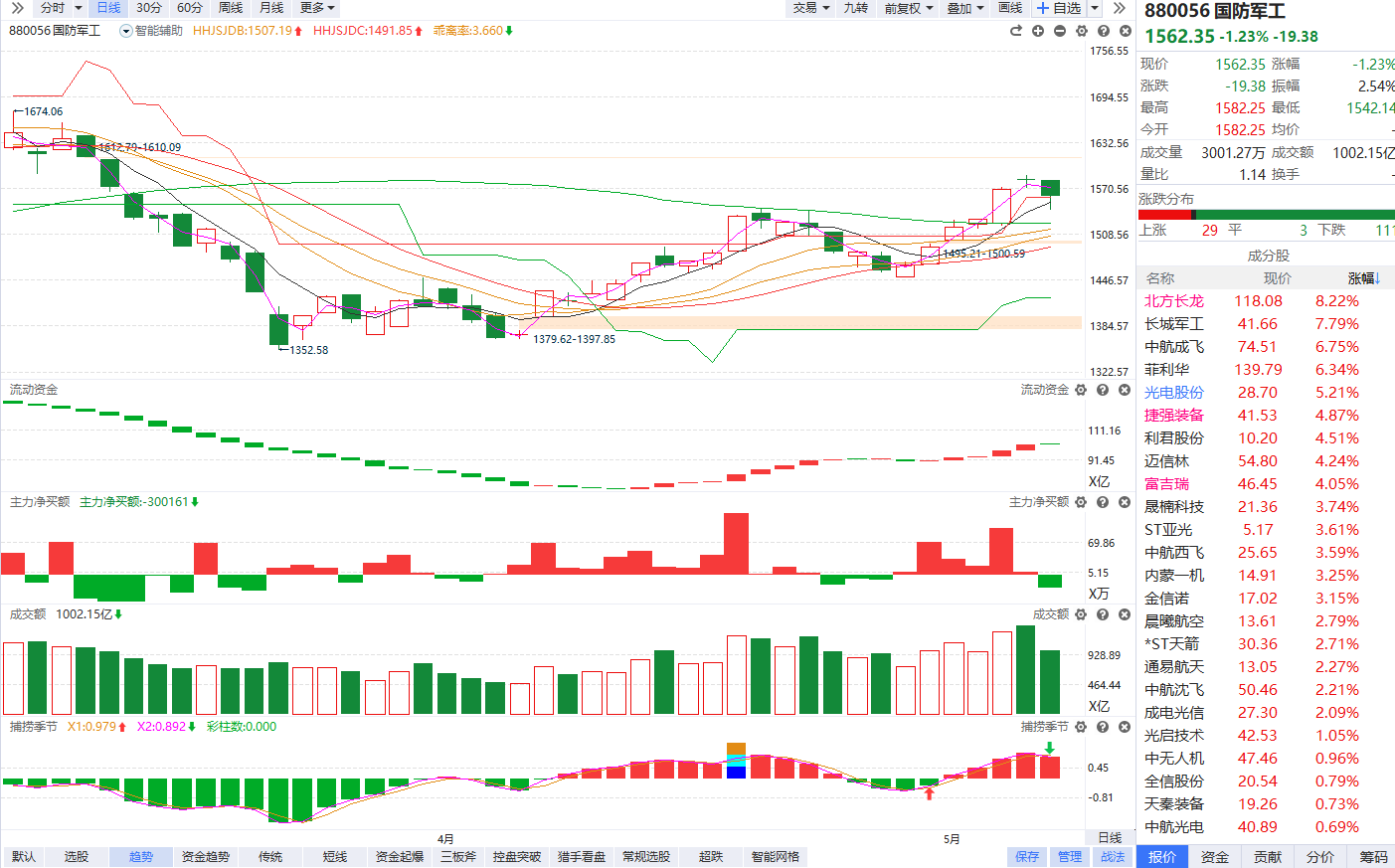The height and width of the screenshot is (868, 1395).
Task: Open settings gear for 流动资金 indicator panel
Action: point(1081,390)
